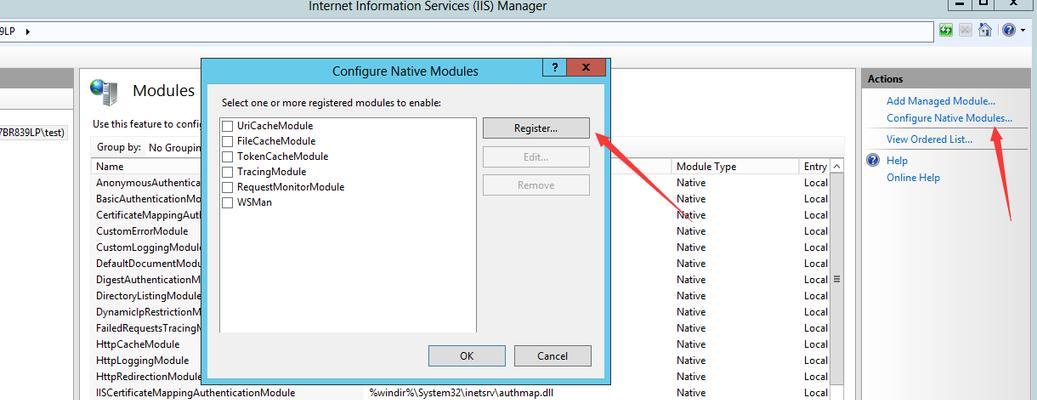Cancel the Configure Native Modules dialog
Screen dimensions: 1037x400
point(552,356)
